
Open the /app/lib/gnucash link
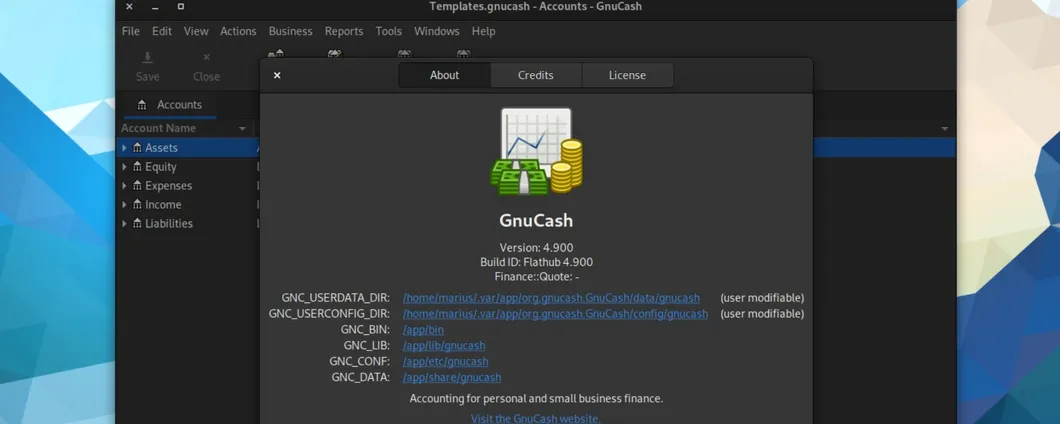coord(444,346)
